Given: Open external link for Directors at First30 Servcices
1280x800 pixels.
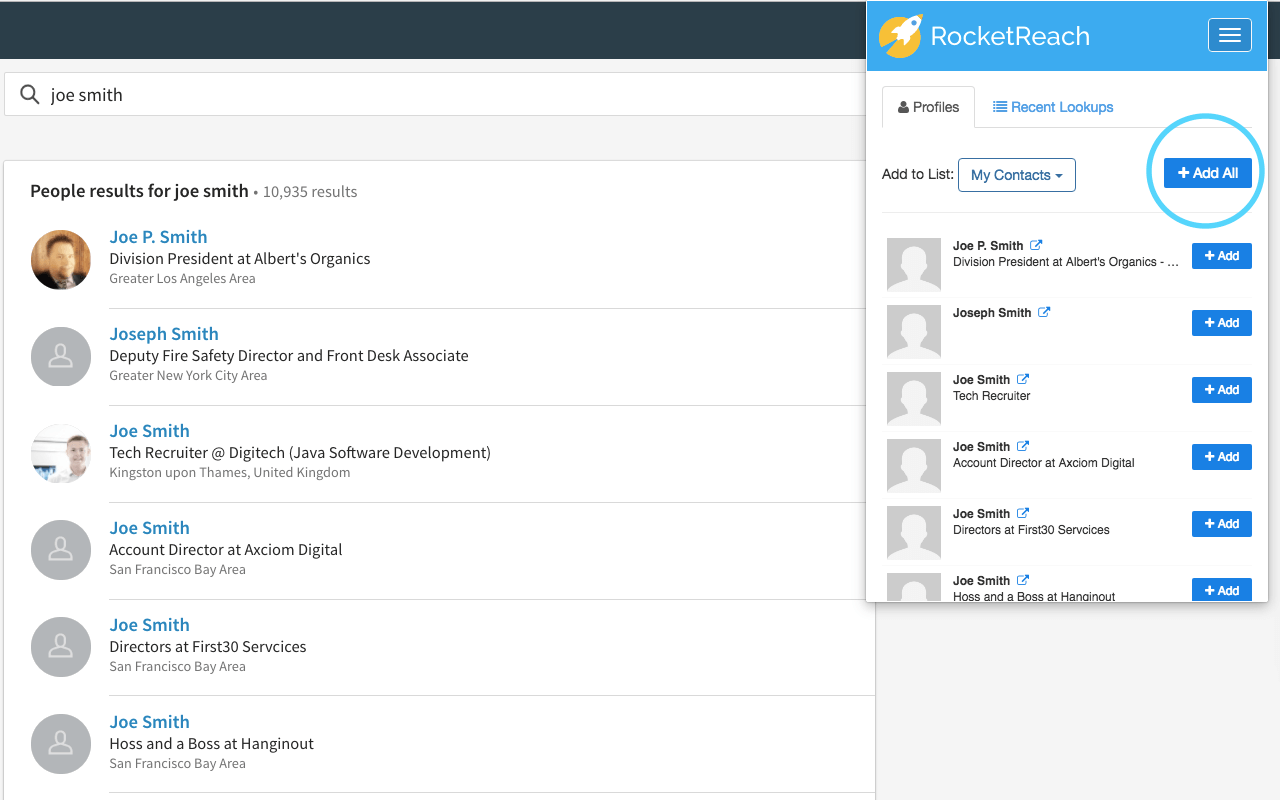Looking at the screenshot, I should click(x=1023, y=513).
